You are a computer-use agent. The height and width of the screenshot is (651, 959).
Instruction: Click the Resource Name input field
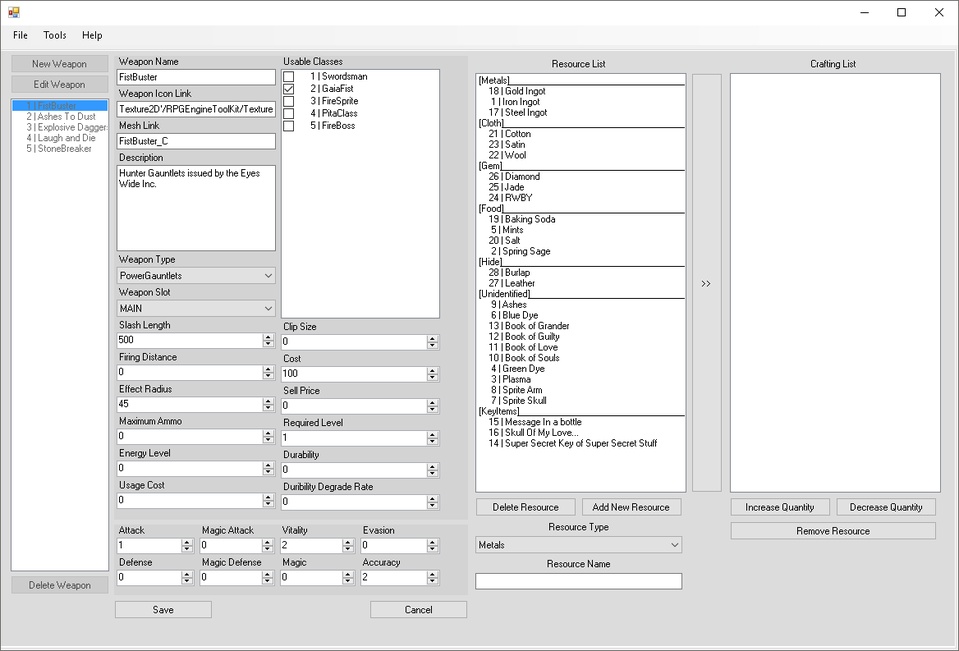click(x=579, y=580)
